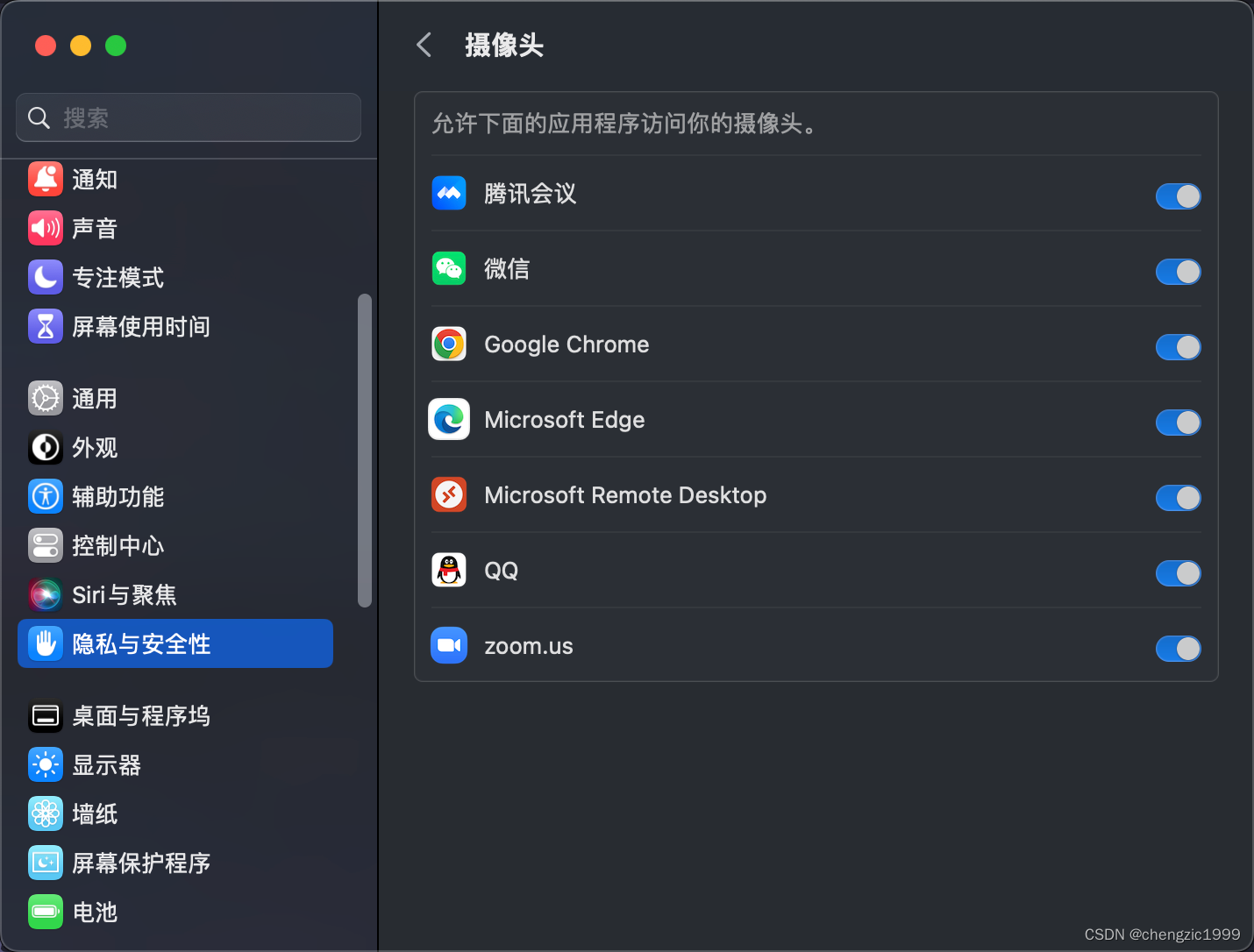Select 屏幕使用时间 in the sidebar
The image size is (1254, 952).
(x=141, y=327)
